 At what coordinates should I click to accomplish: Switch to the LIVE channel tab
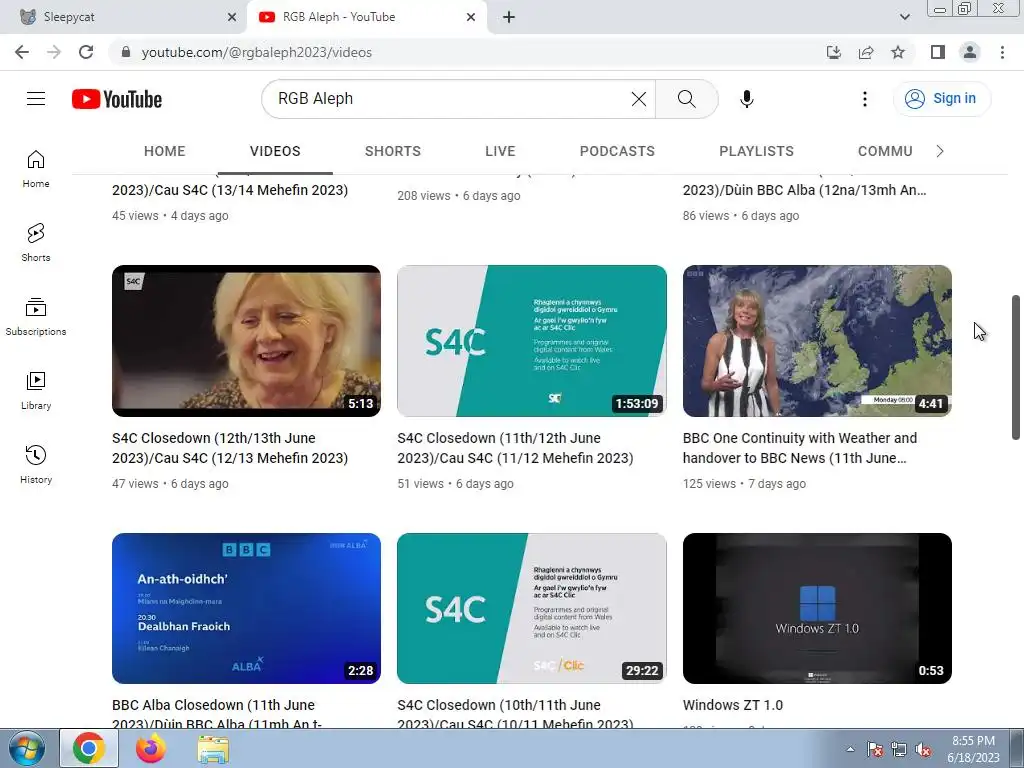[500, 151]
